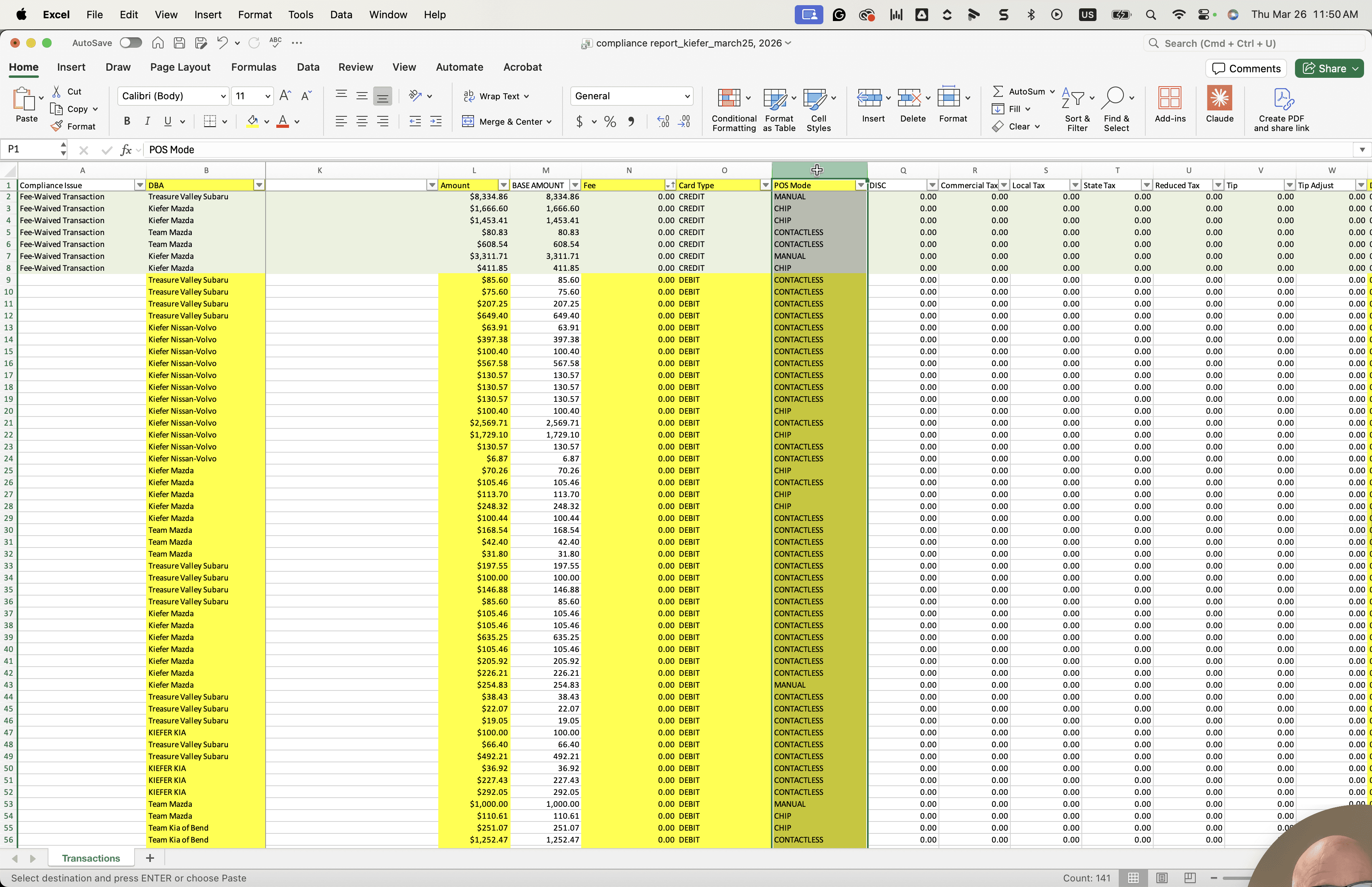1372x887 pixels.
Task: Click the Format Painter brush icon
Action: click(x=56, y=126)
